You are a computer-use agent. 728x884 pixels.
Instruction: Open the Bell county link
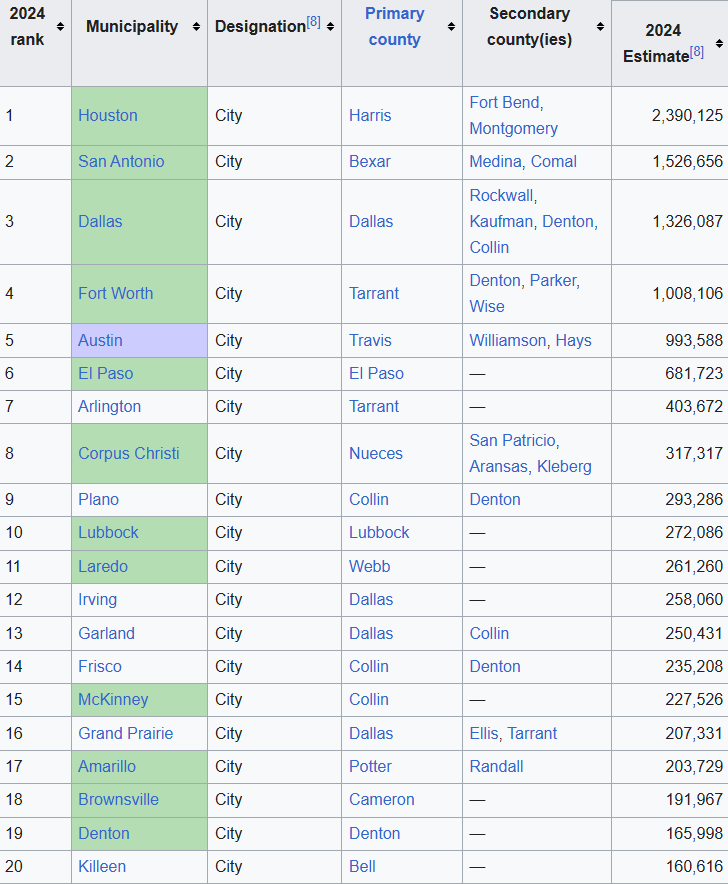[x=362, y=867]
